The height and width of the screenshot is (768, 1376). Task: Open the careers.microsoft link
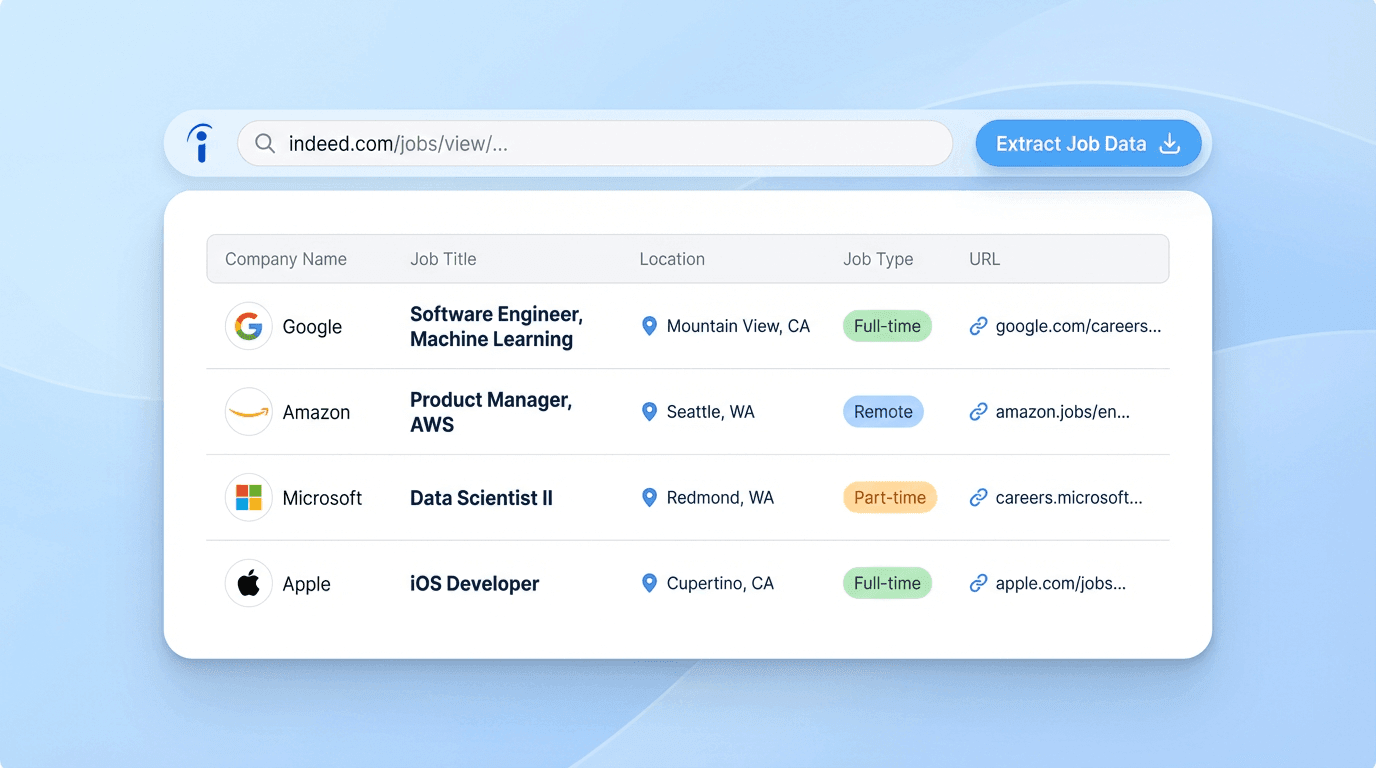1068,497
